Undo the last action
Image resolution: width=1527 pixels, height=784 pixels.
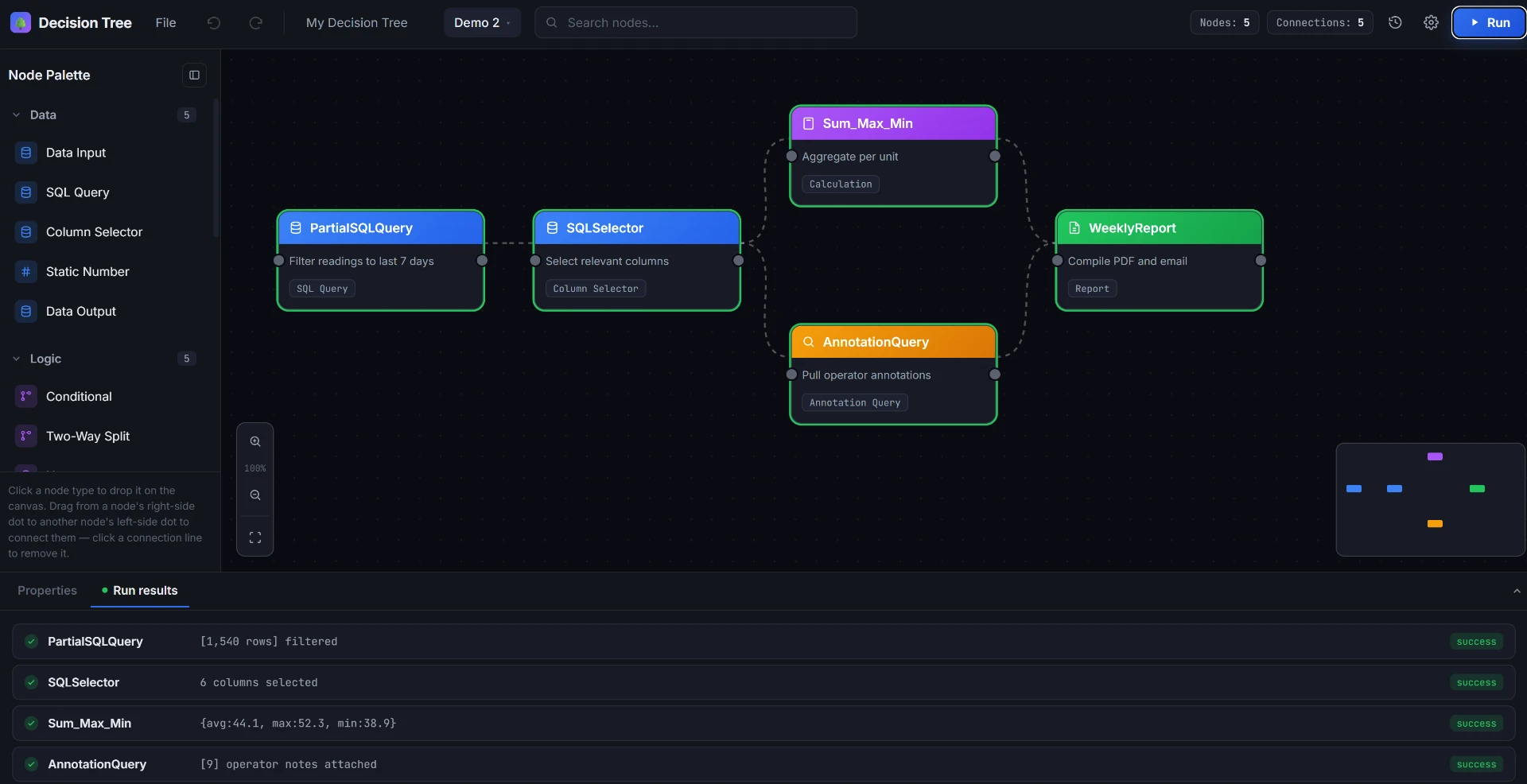(213, 22)
